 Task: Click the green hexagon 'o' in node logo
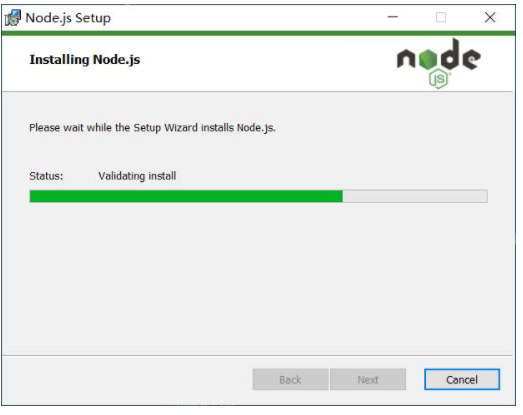[x=428, y=59]
